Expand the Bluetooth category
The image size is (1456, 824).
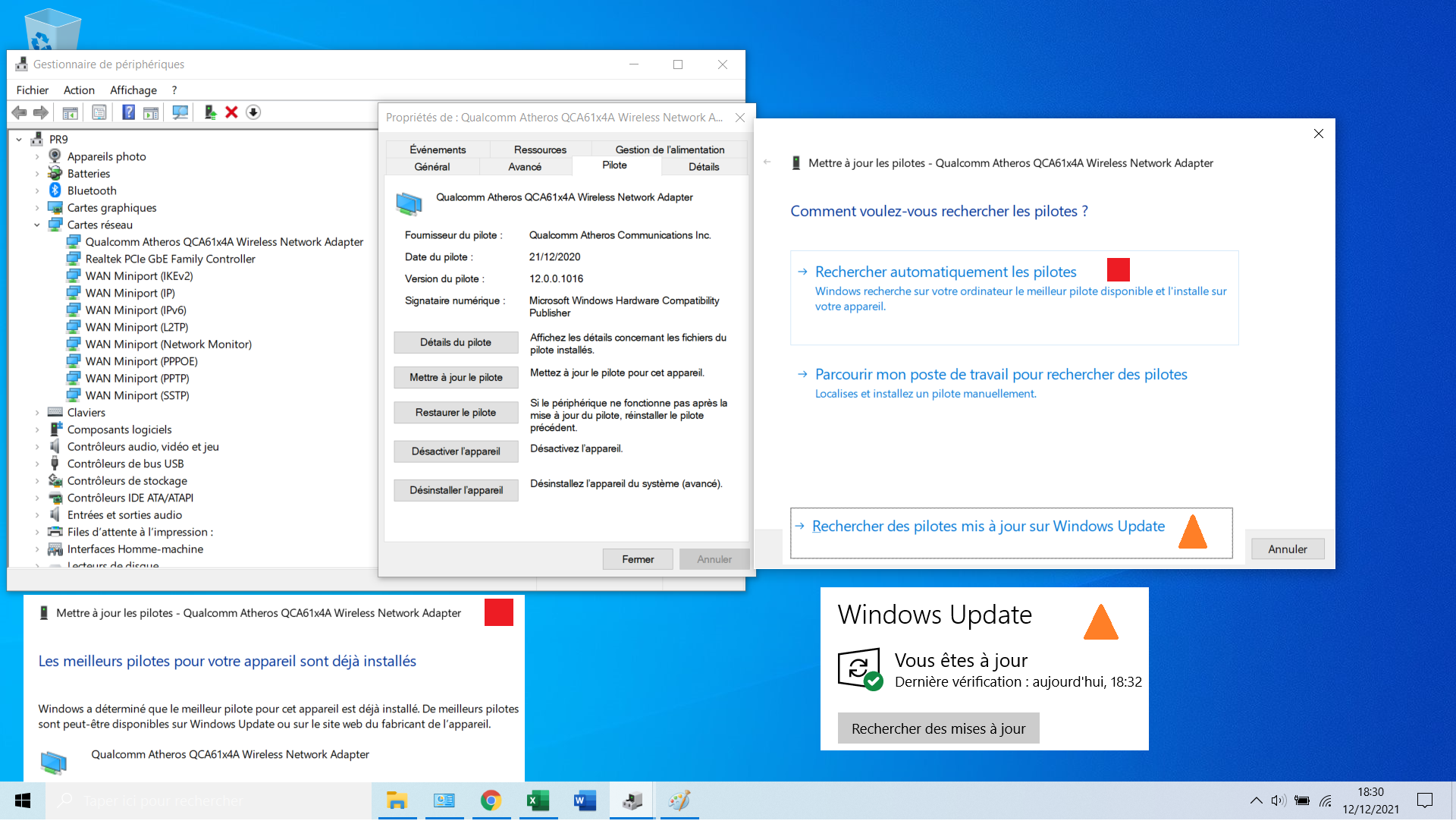click(x=37, y=191)
